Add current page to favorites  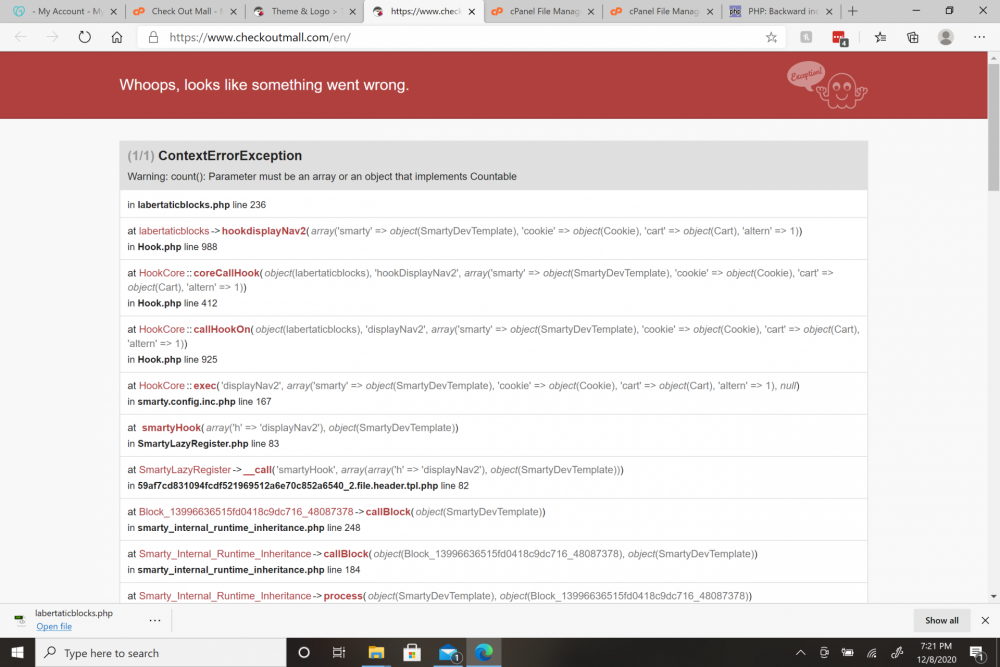[x=771, y=37]
